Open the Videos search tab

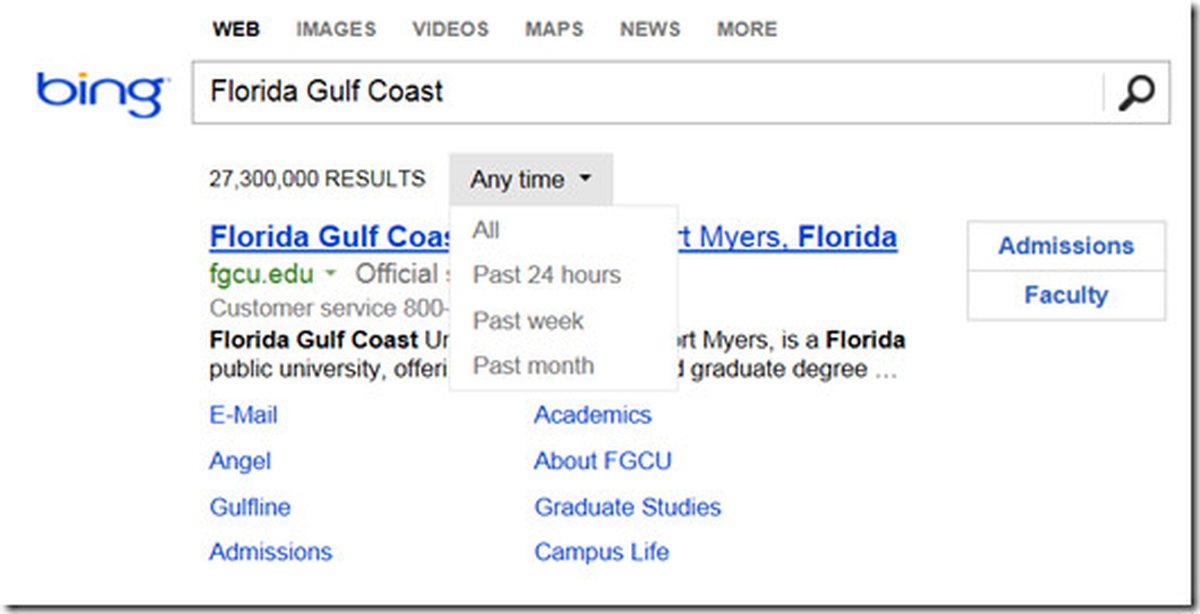click(x=450, y=30)
